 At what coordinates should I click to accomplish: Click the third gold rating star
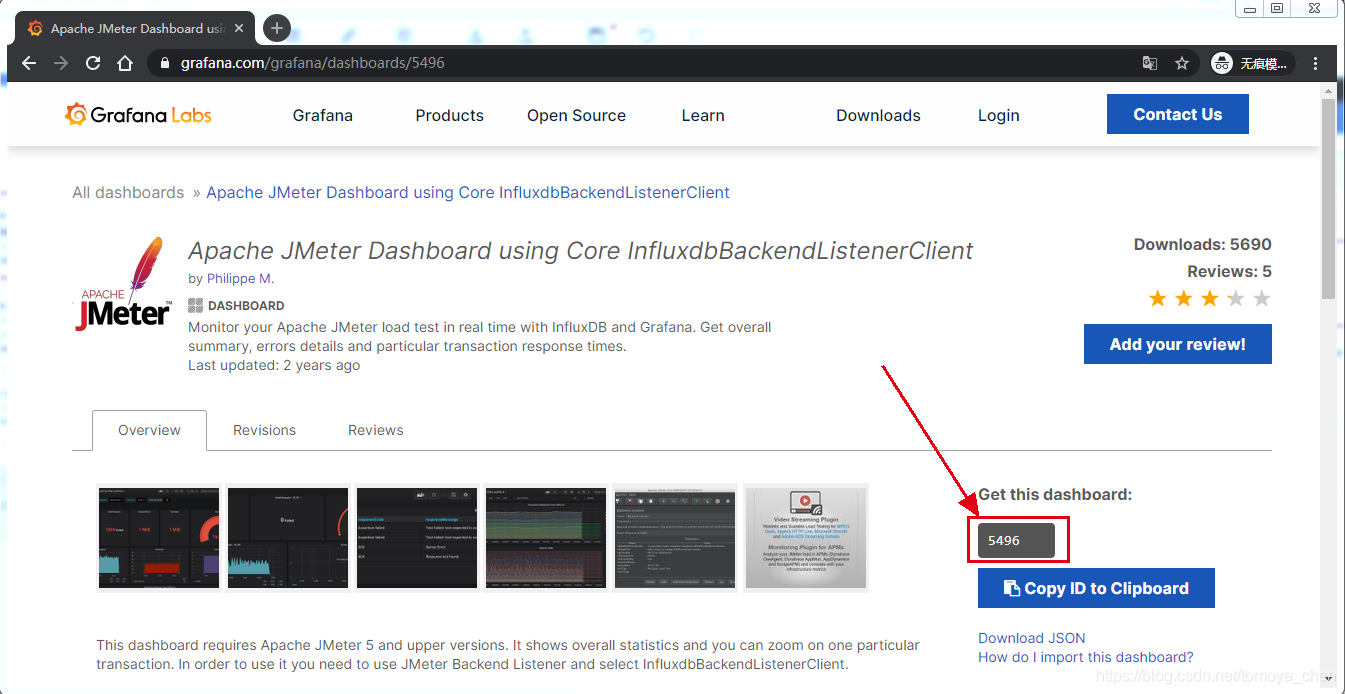(x=1210, y=298)
